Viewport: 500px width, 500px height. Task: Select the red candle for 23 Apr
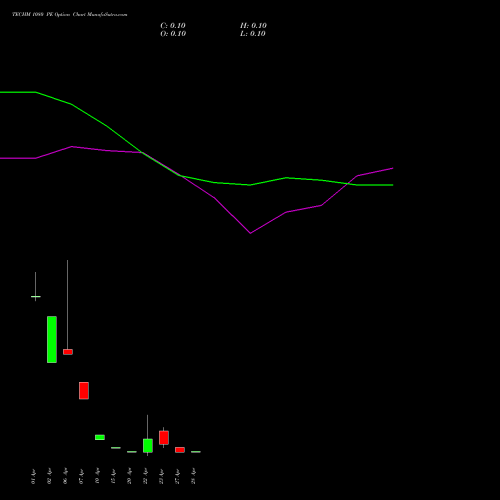coord(164,437)
